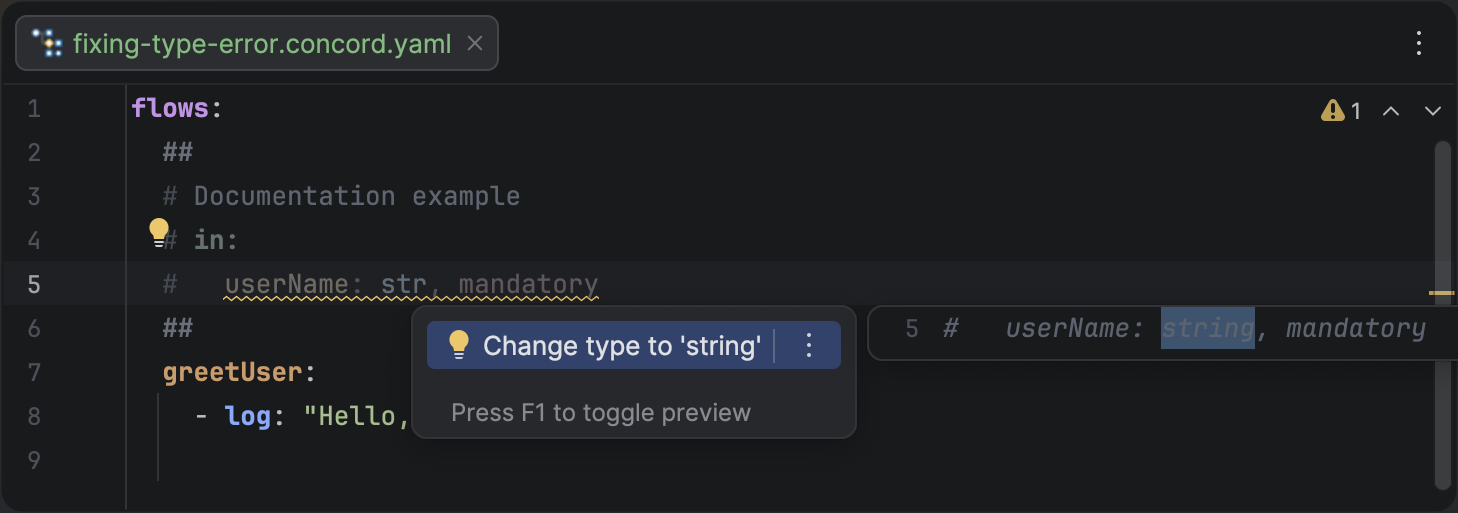The image size is (1458, 513).
Task: Apply the "Change type to 'string'" fix
Action: click(x=621, y=346)
